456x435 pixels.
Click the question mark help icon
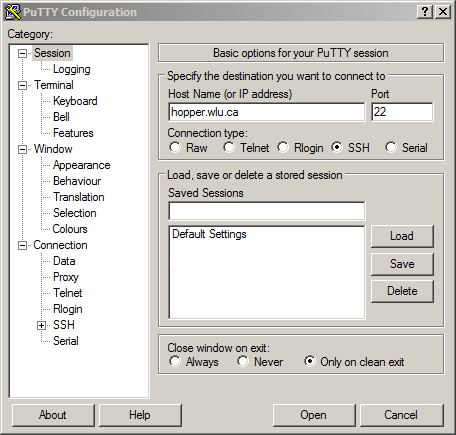(425, 12)
